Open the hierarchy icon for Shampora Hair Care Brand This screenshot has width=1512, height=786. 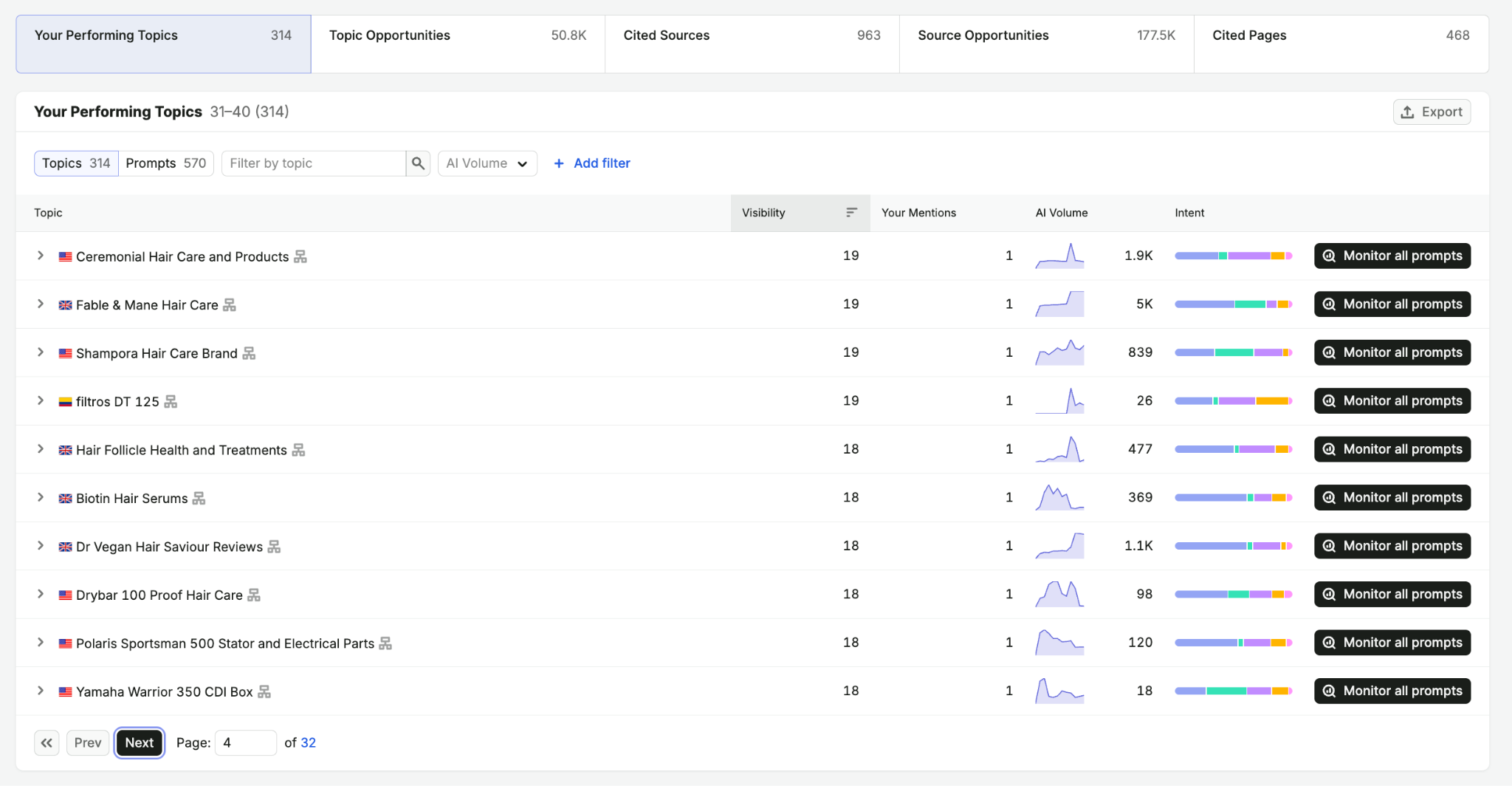pos(249,353)
